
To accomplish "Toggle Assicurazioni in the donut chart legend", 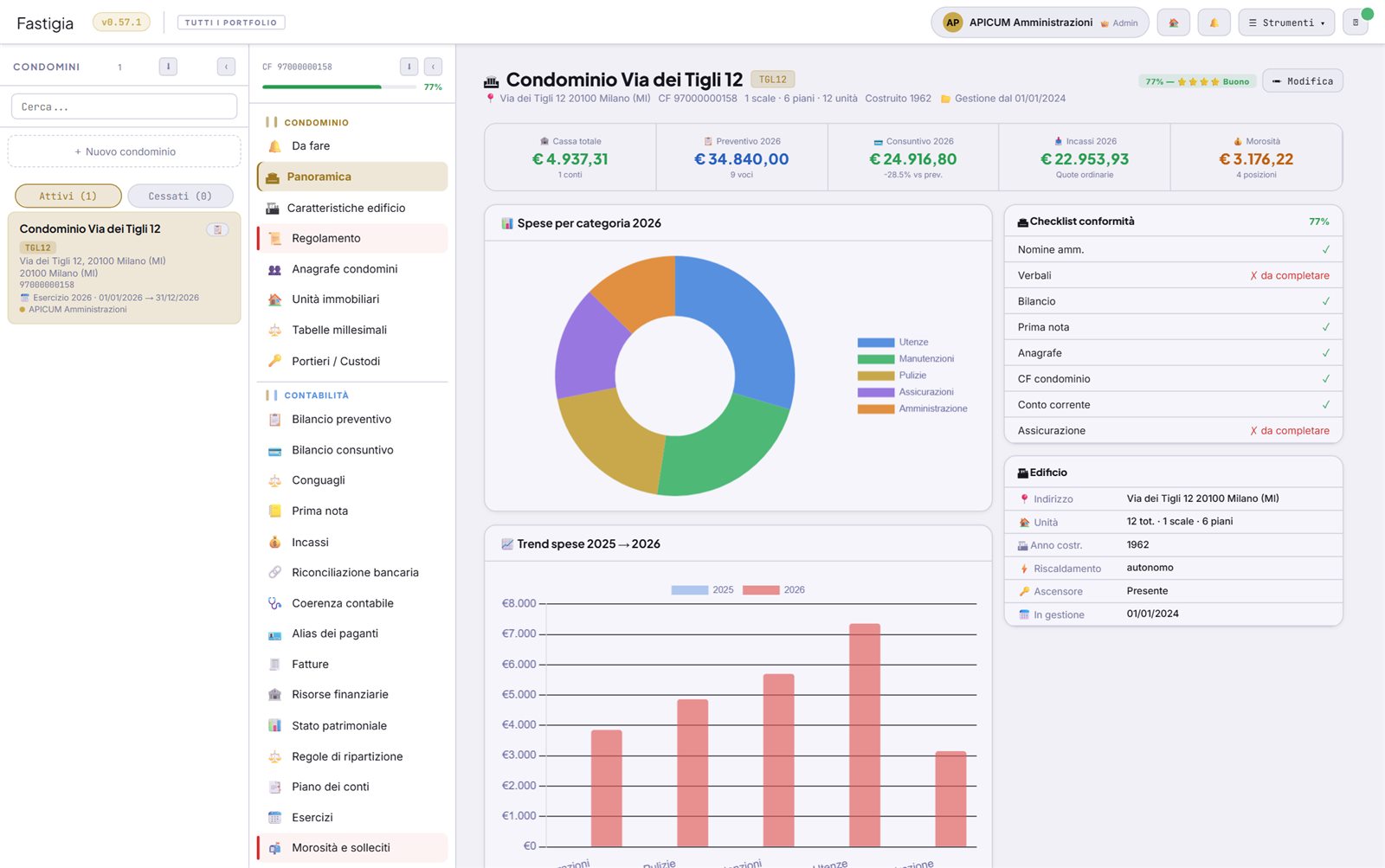I will (905, 392).
